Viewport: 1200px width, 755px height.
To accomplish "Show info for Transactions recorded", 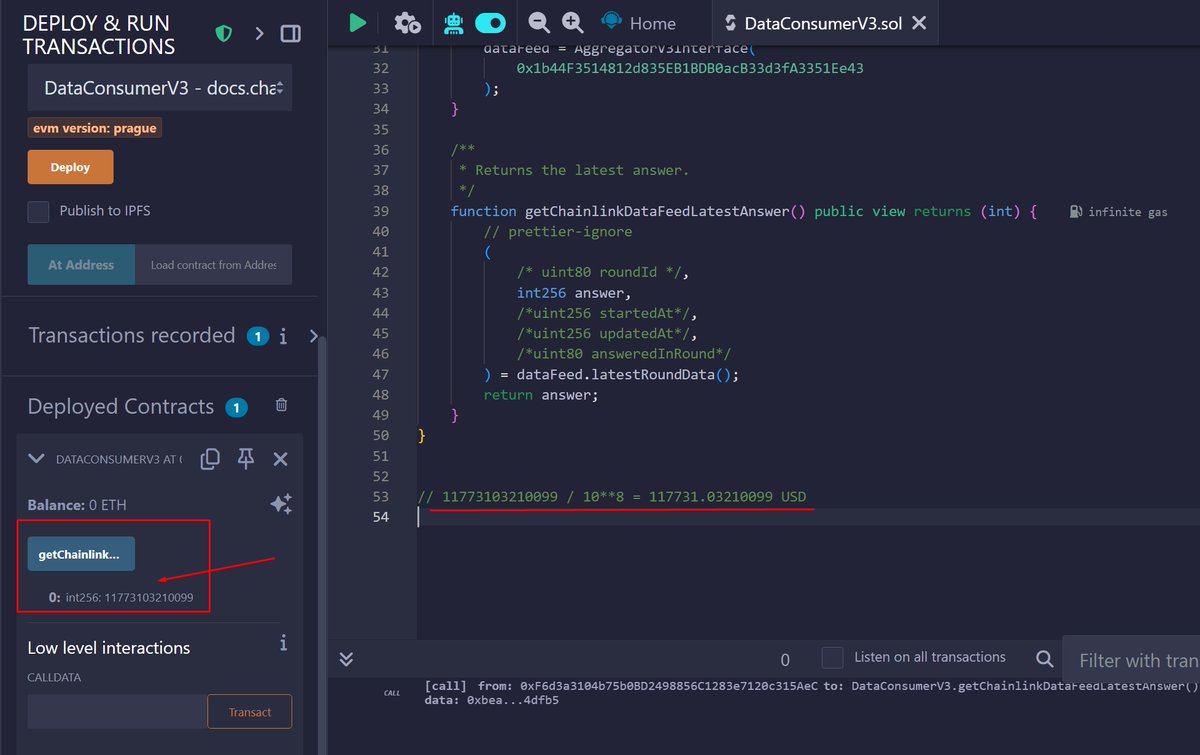I will (x=284, y=336).
